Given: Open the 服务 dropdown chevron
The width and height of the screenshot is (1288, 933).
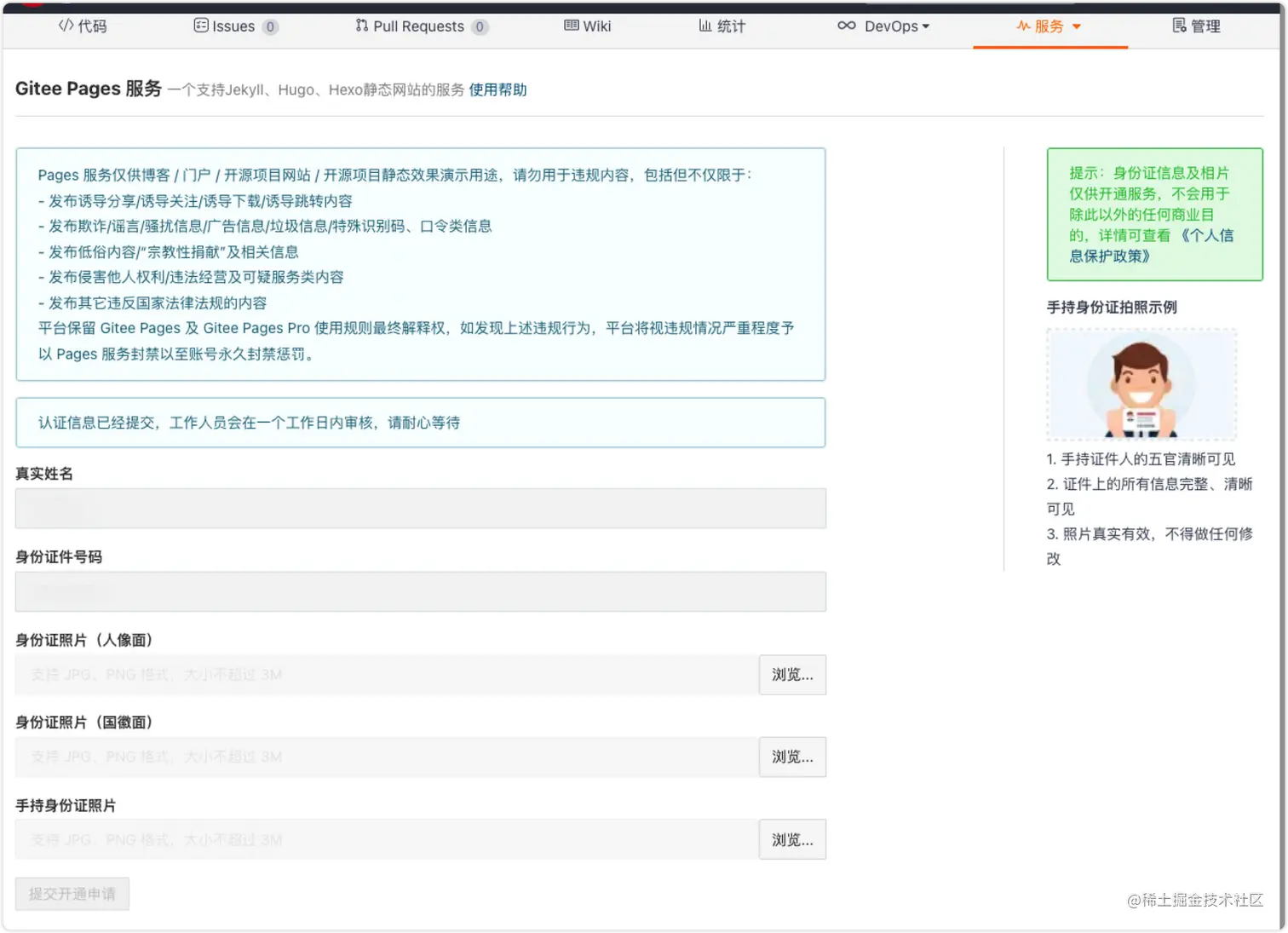Looking at the screenshot, I should pos(1077,26).
